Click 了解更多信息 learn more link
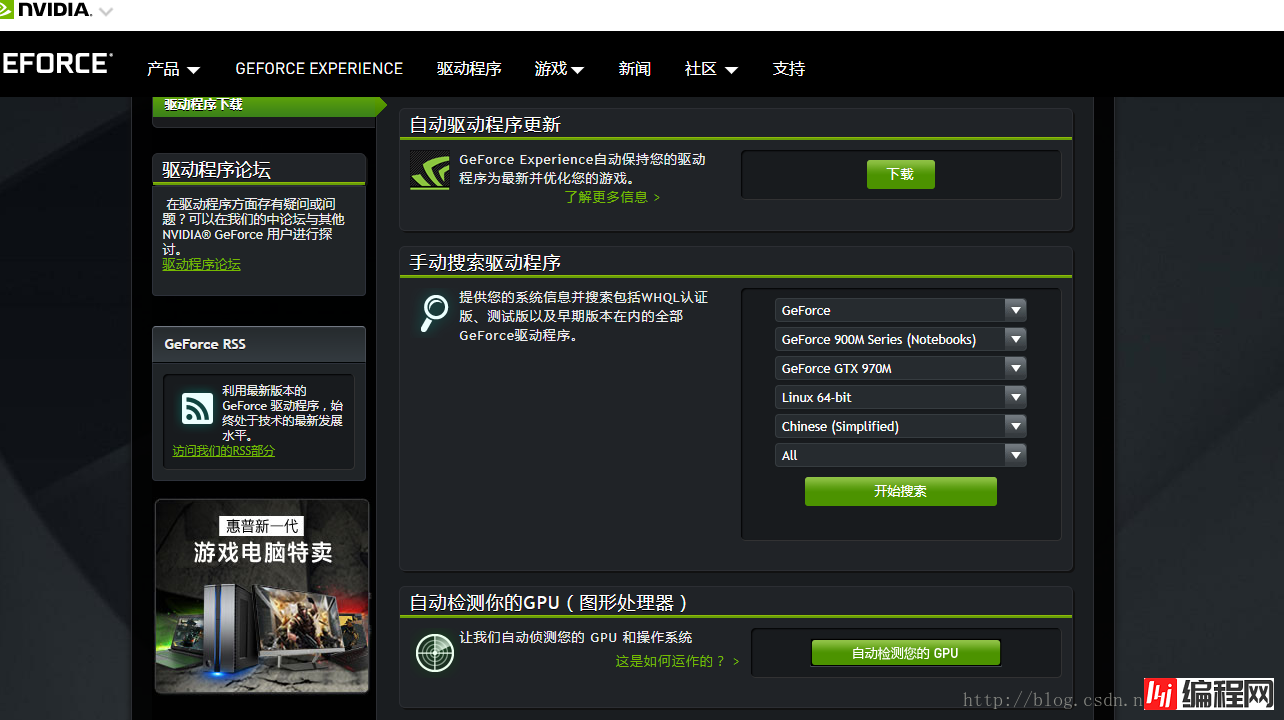This screenshot has height=720, width=1284. tap(608, 197)
